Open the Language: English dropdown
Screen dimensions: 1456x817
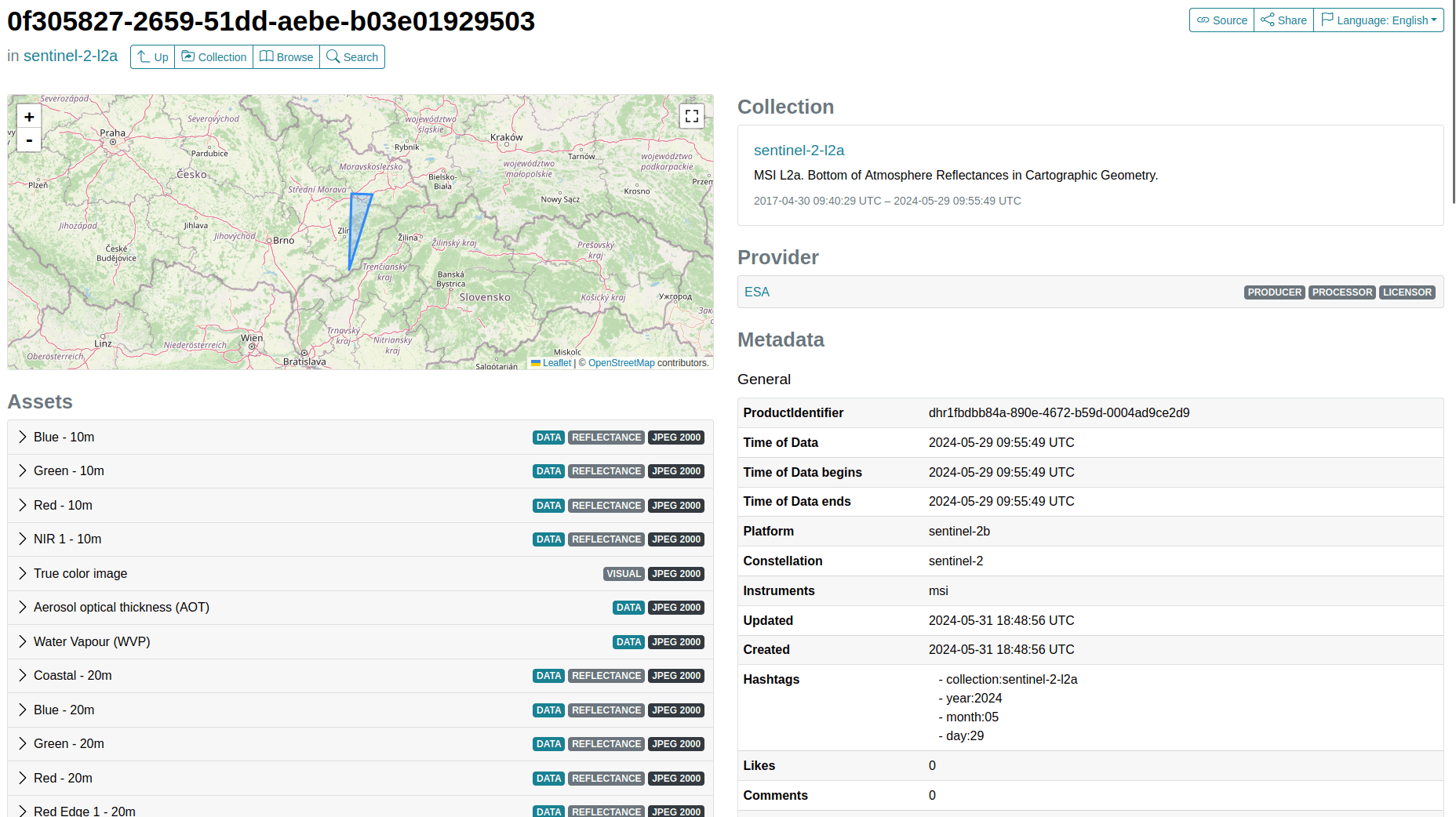(1379, 20)
